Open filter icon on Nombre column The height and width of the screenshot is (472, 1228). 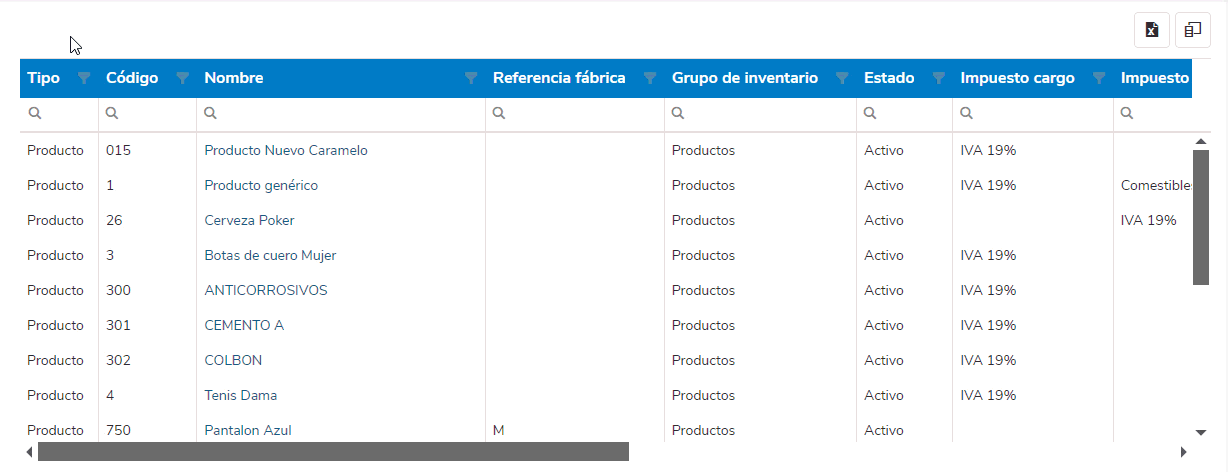tap(471, 78)
